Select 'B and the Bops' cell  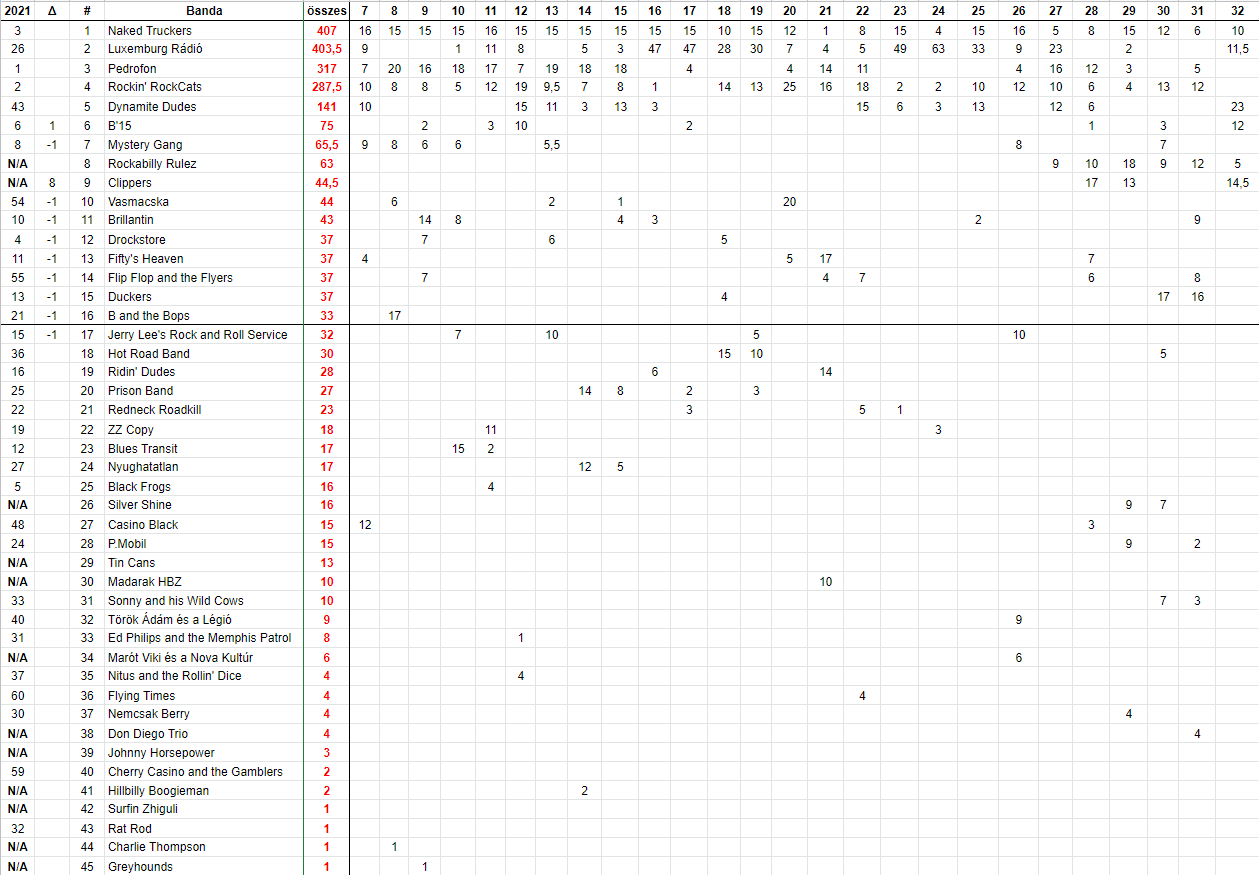coord(204,316)
